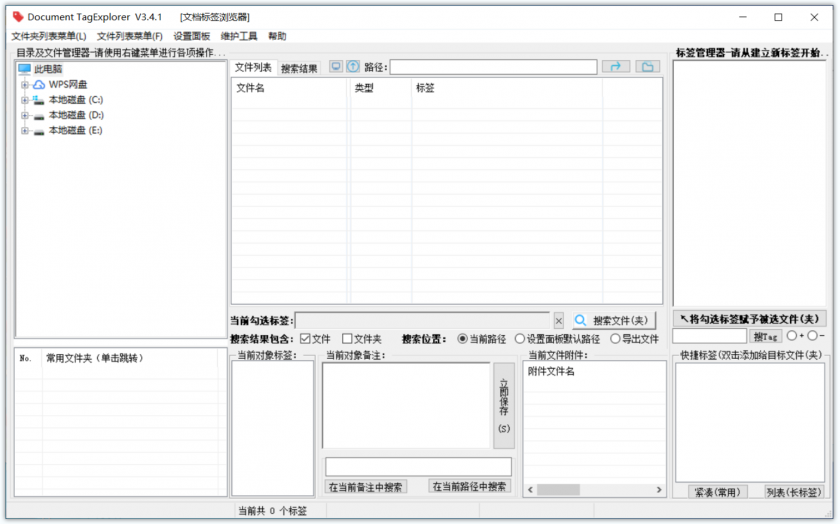
Task: Maximize the Document TagExplorer window
Action: 778,17
